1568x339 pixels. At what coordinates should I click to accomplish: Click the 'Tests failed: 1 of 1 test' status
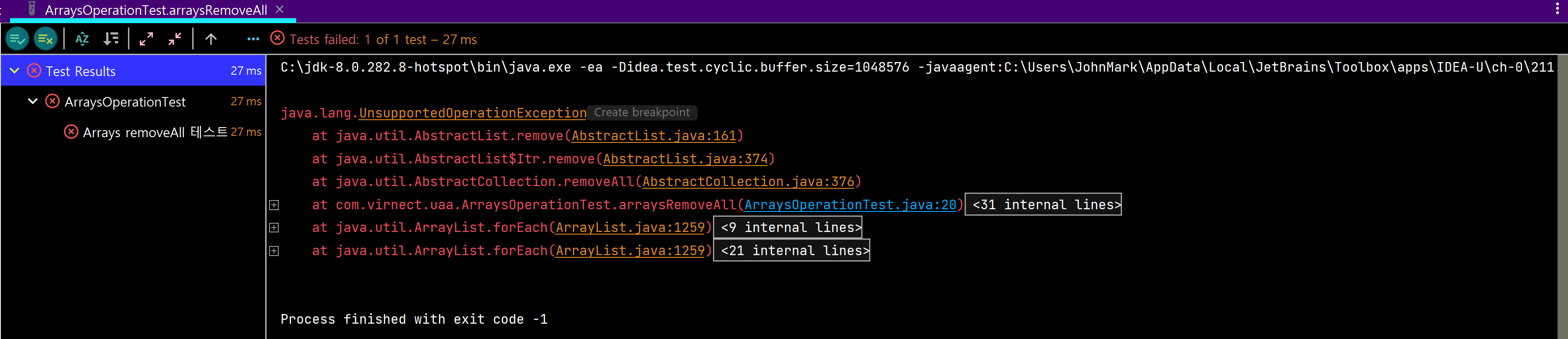point(384,40)
